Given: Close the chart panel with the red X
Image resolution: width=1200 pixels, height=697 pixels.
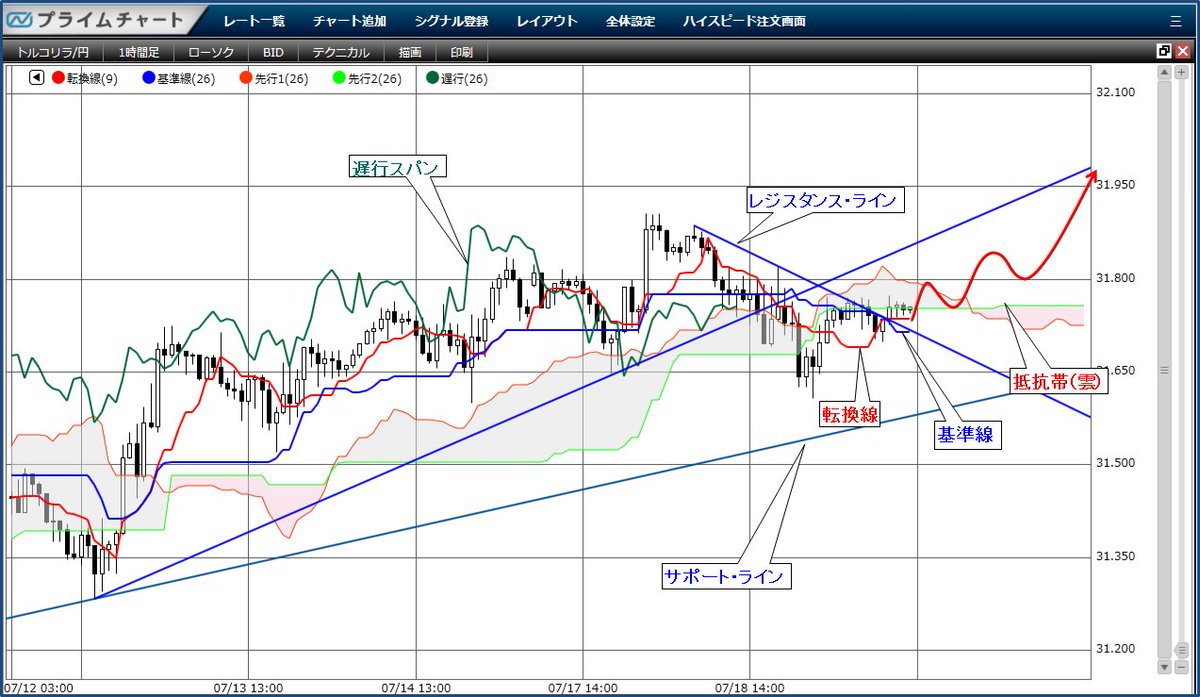Looking at the screenshot, I should click(x=1181, y=51).
